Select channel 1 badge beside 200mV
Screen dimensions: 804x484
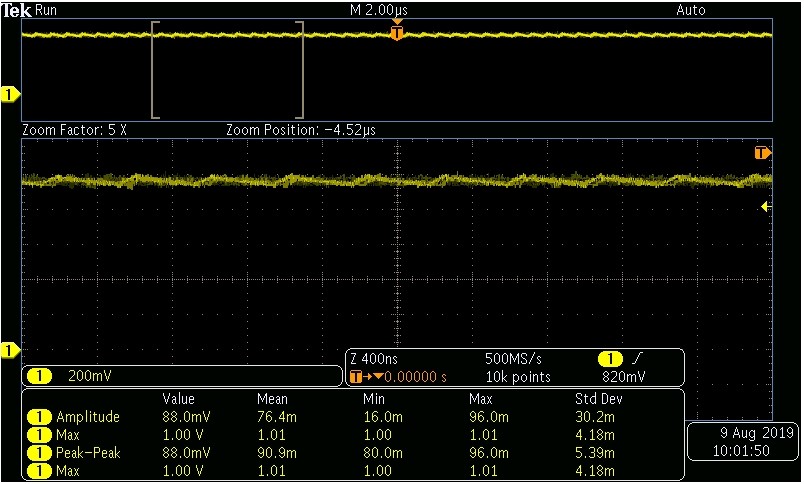39,377
